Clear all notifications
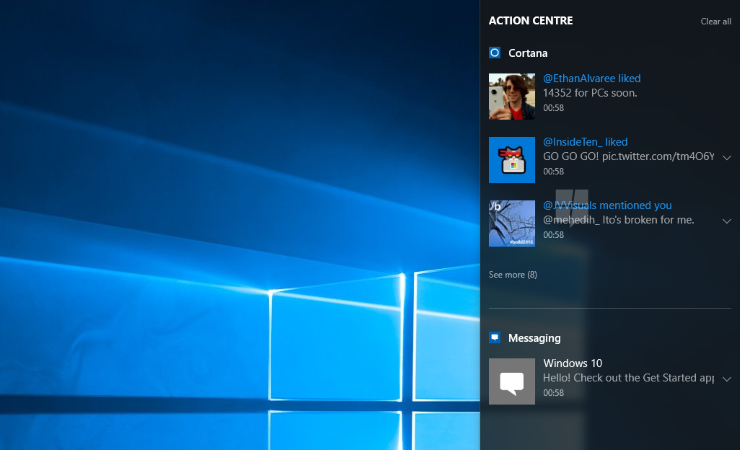 tap(715, 21)
